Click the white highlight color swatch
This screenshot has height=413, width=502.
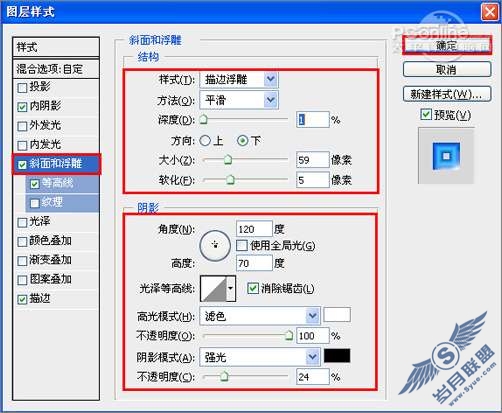coord(337,314)
